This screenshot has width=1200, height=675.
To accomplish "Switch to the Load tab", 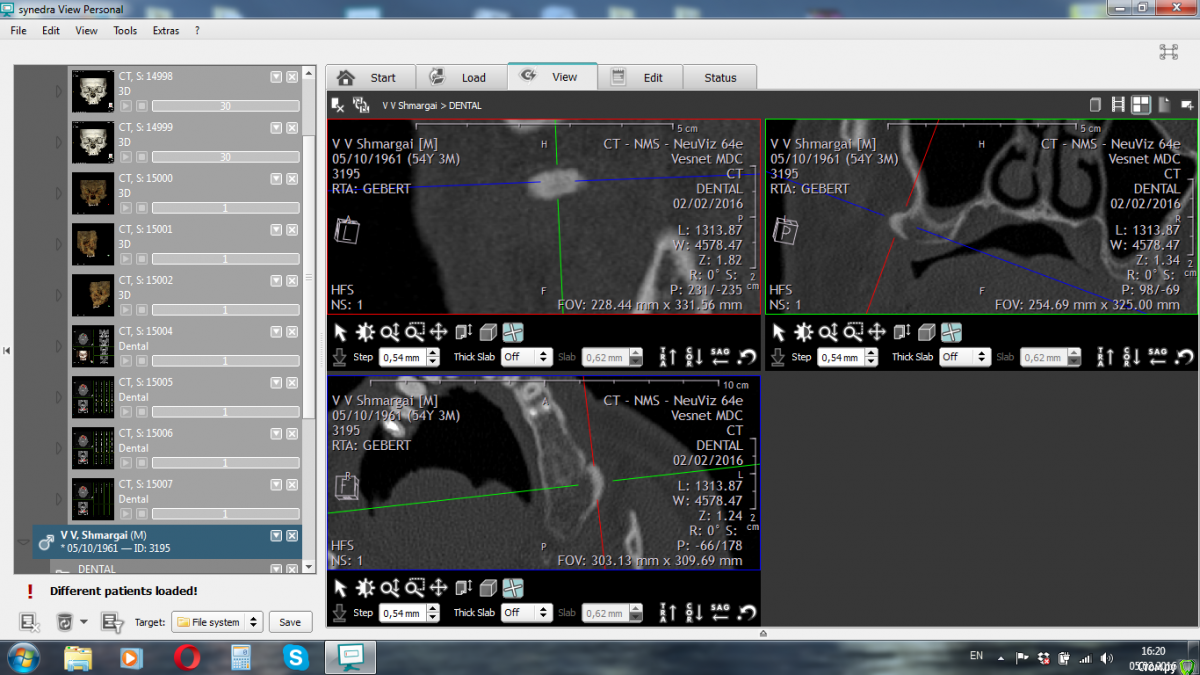I will (460, 77).
